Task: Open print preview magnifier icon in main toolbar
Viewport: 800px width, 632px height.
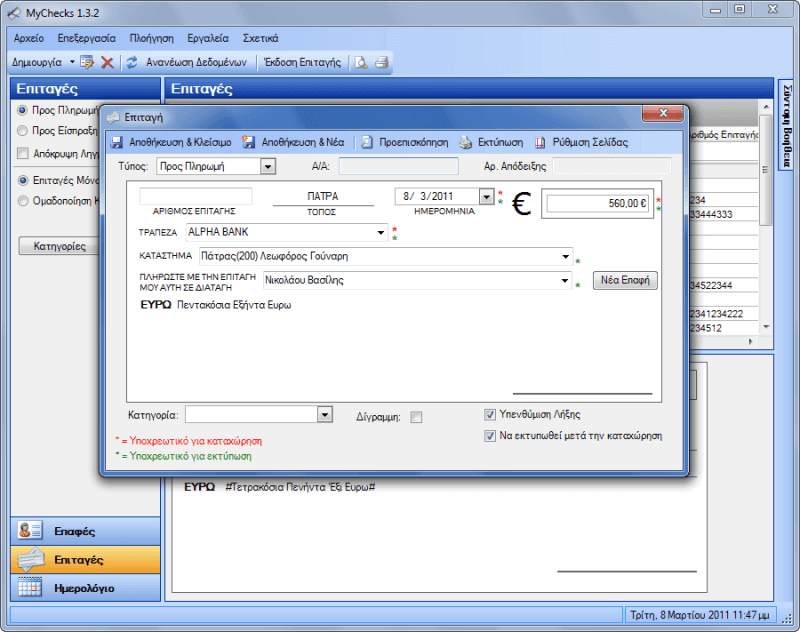Action: point(361,62)
